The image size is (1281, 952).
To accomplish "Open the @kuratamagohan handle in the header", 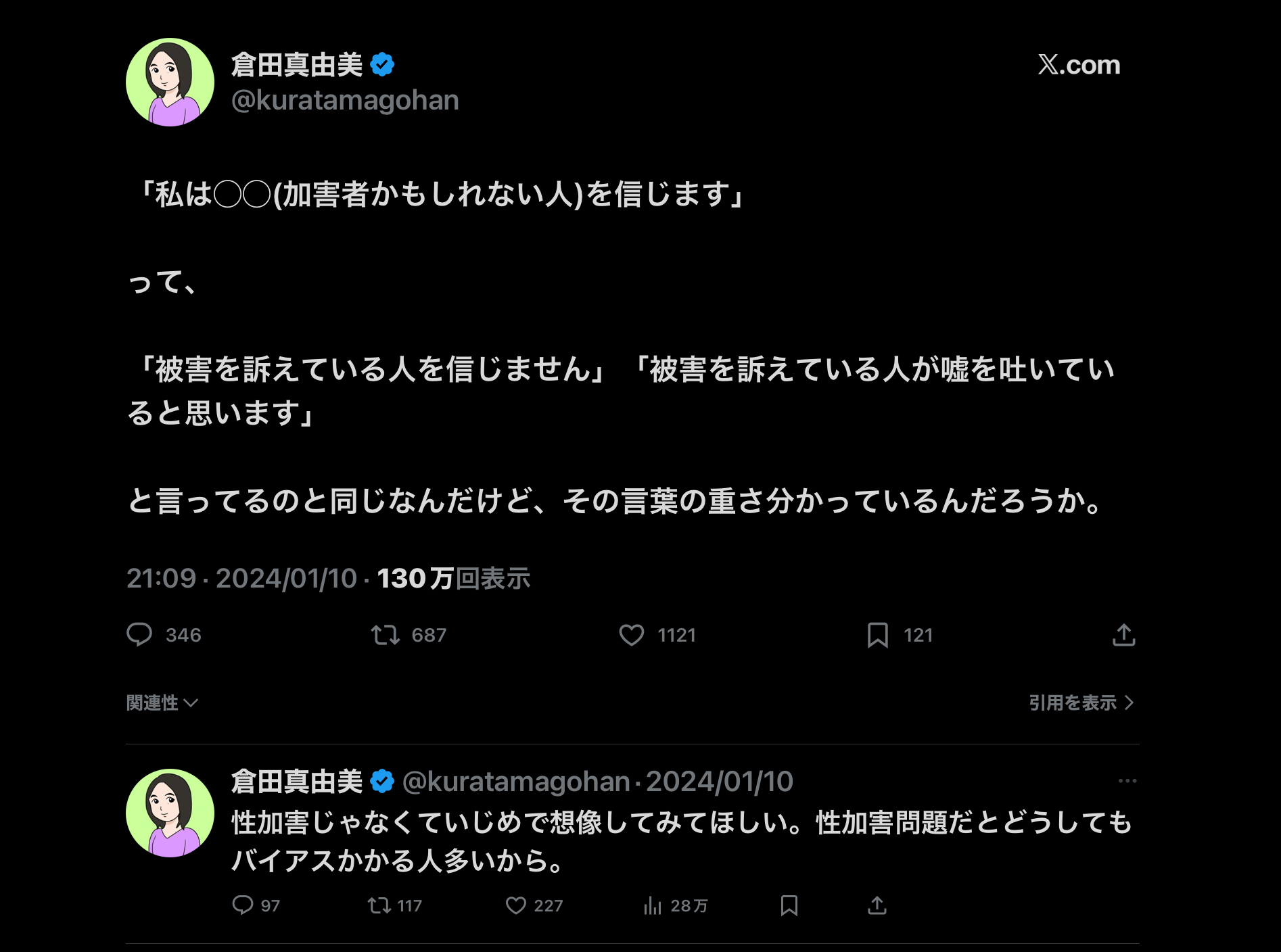I will coord(345,100).
